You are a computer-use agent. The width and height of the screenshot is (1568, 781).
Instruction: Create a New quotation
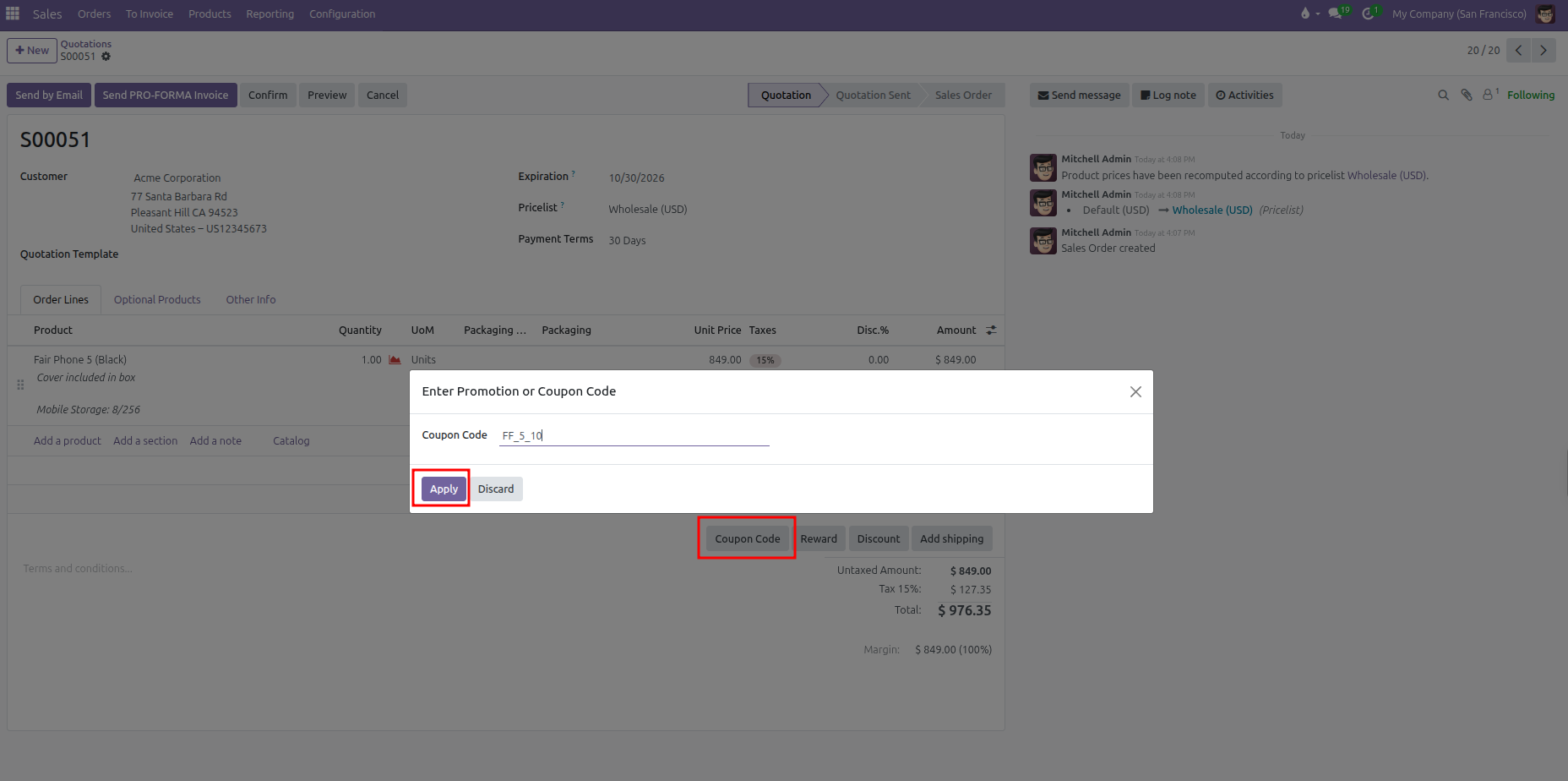tap(32, 51)
